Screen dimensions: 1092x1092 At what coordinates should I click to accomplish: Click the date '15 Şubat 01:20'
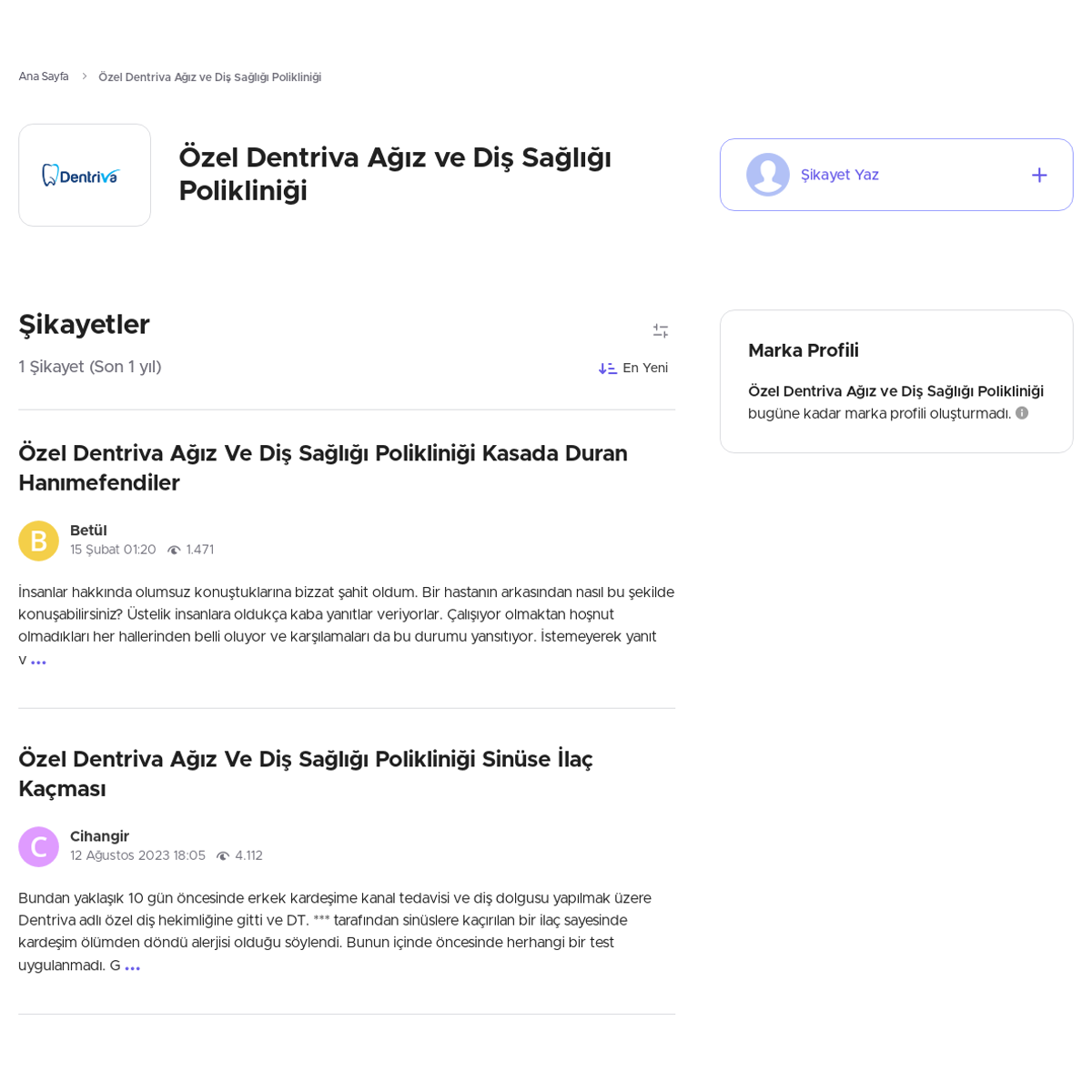coord(113,551)
